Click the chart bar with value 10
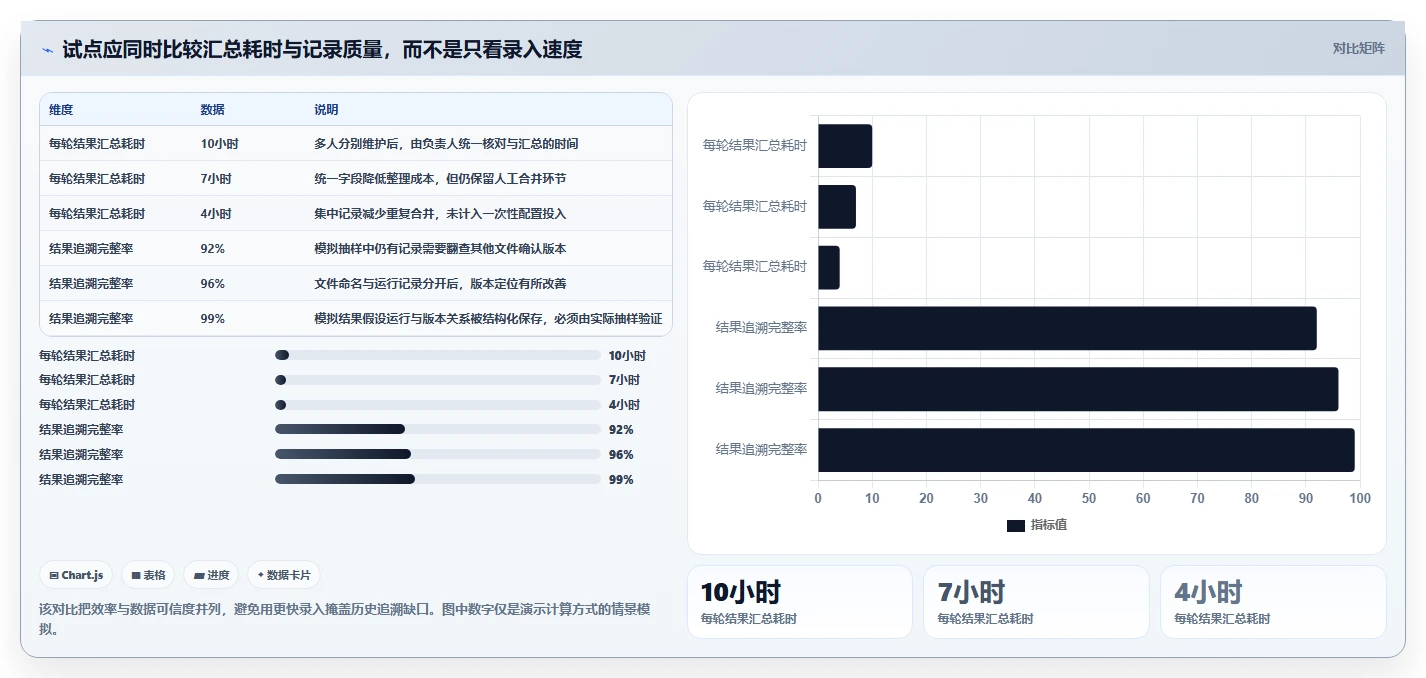Screen dimensions: 1426x678 (x=845, y=146)
